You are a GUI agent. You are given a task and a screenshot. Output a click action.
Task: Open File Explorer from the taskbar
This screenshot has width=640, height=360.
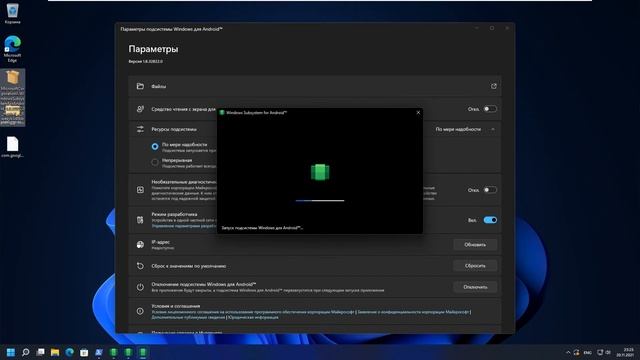click(x=55, y=352)
